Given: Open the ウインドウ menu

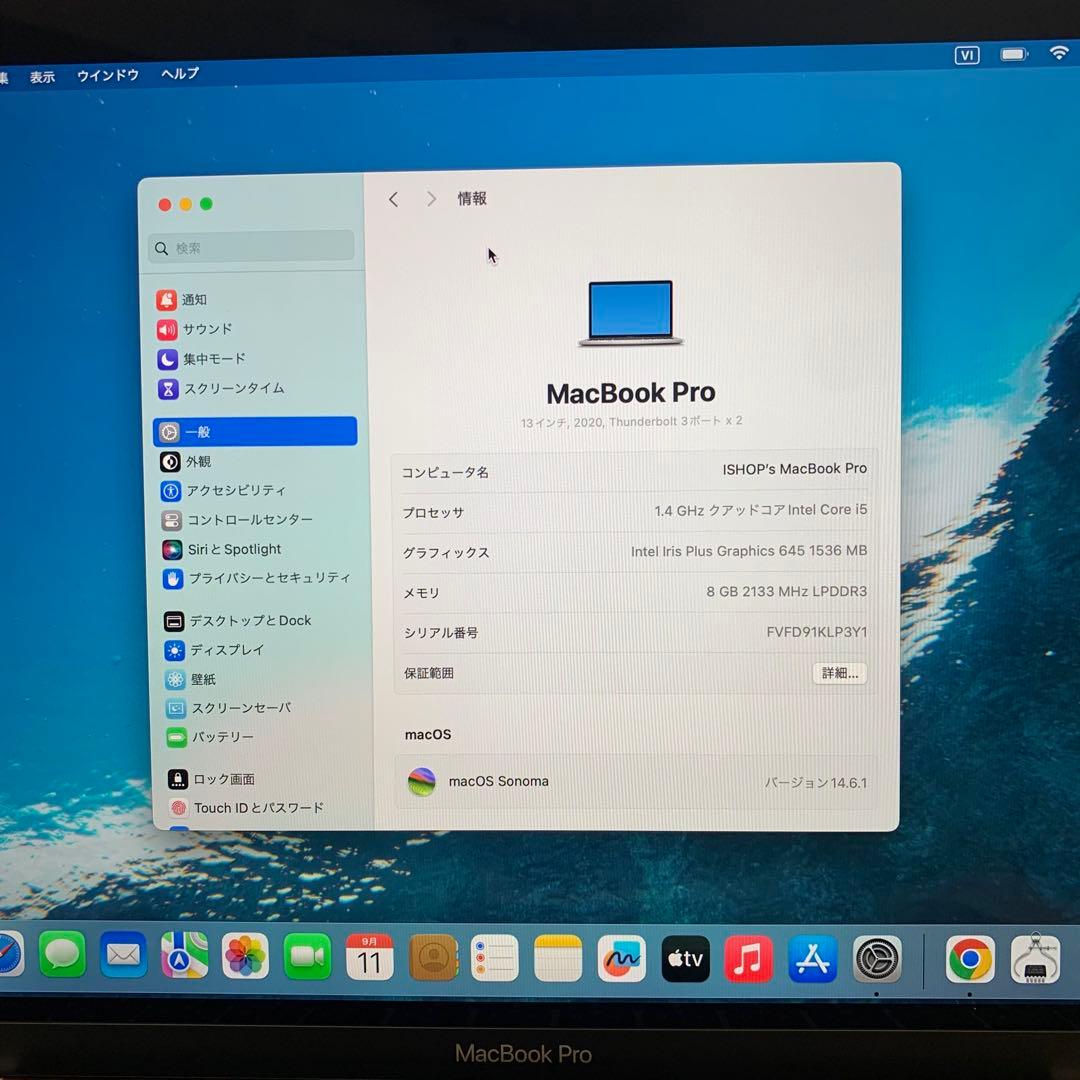Looking at the screenshot, I should coord(107,74).
